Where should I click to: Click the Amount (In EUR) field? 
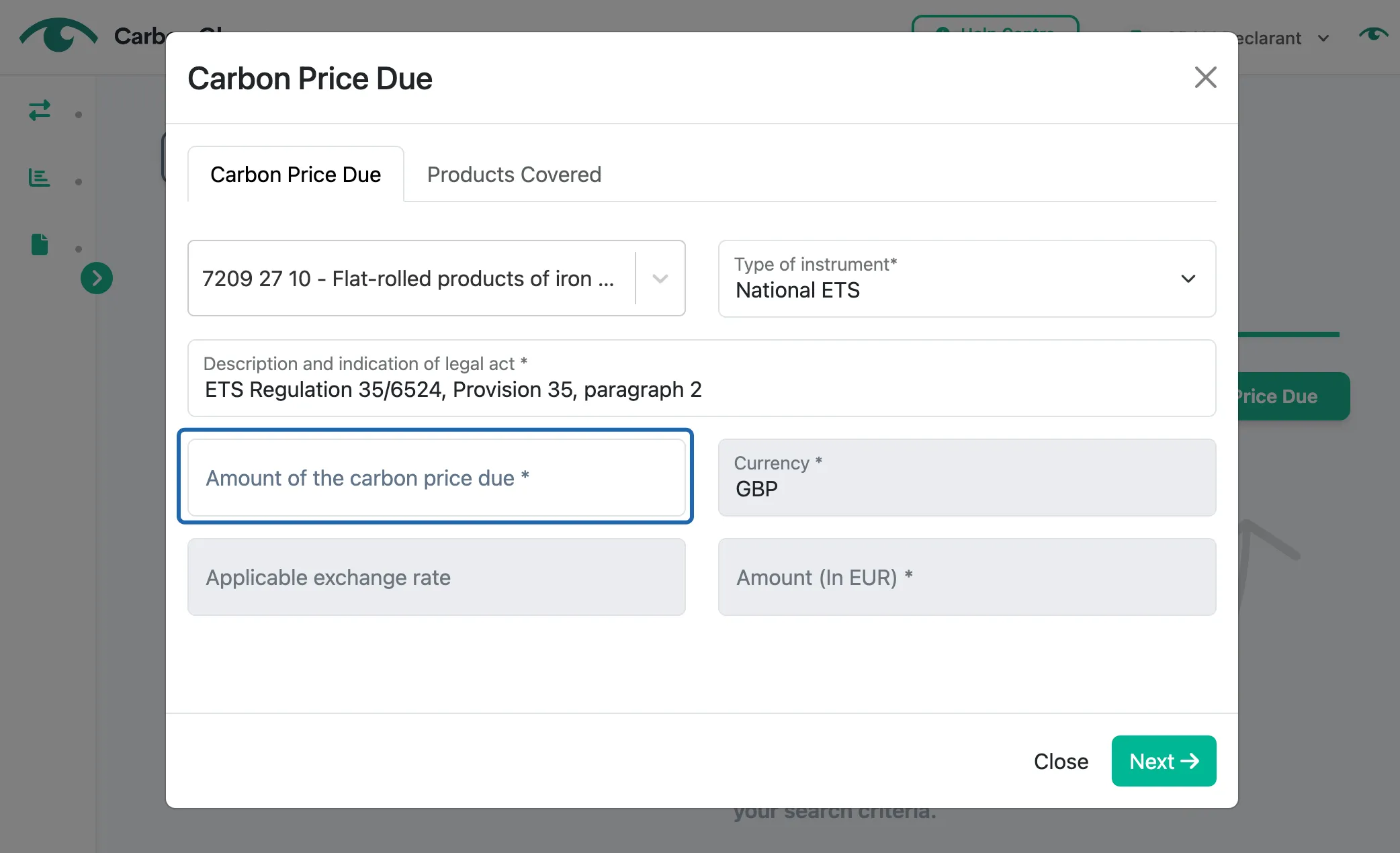coord(967,577)
